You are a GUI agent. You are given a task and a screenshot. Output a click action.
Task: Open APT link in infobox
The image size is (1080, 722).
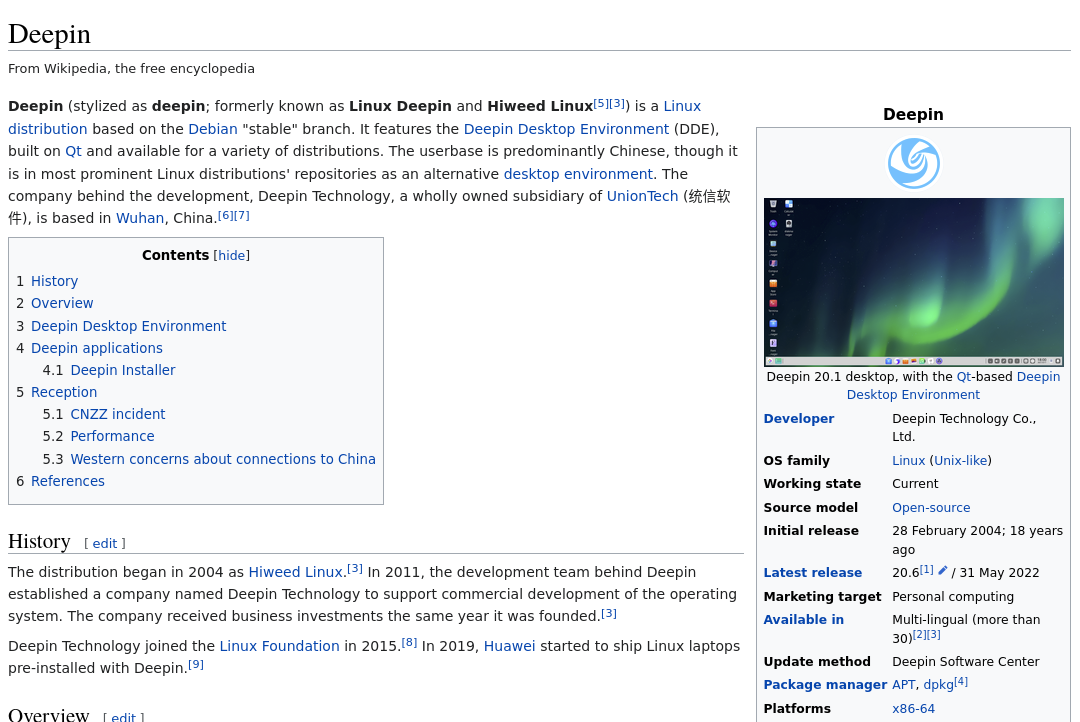[x=904, y=684]
